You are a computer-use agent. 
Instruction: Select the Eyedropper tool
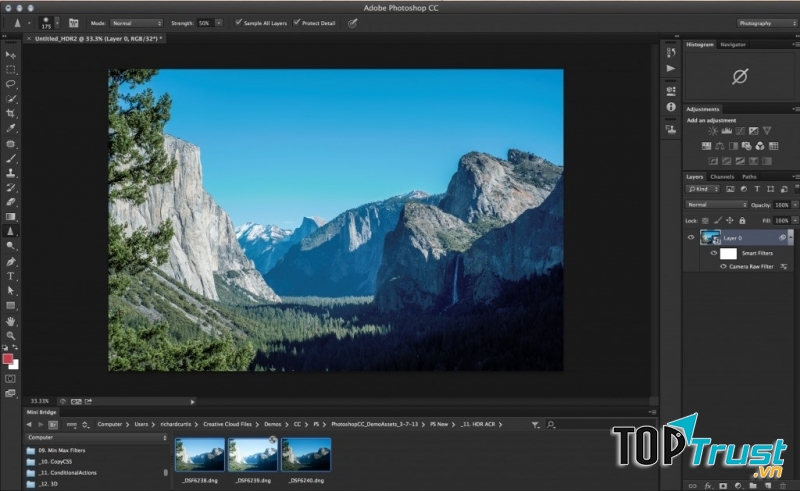point(10,128)
